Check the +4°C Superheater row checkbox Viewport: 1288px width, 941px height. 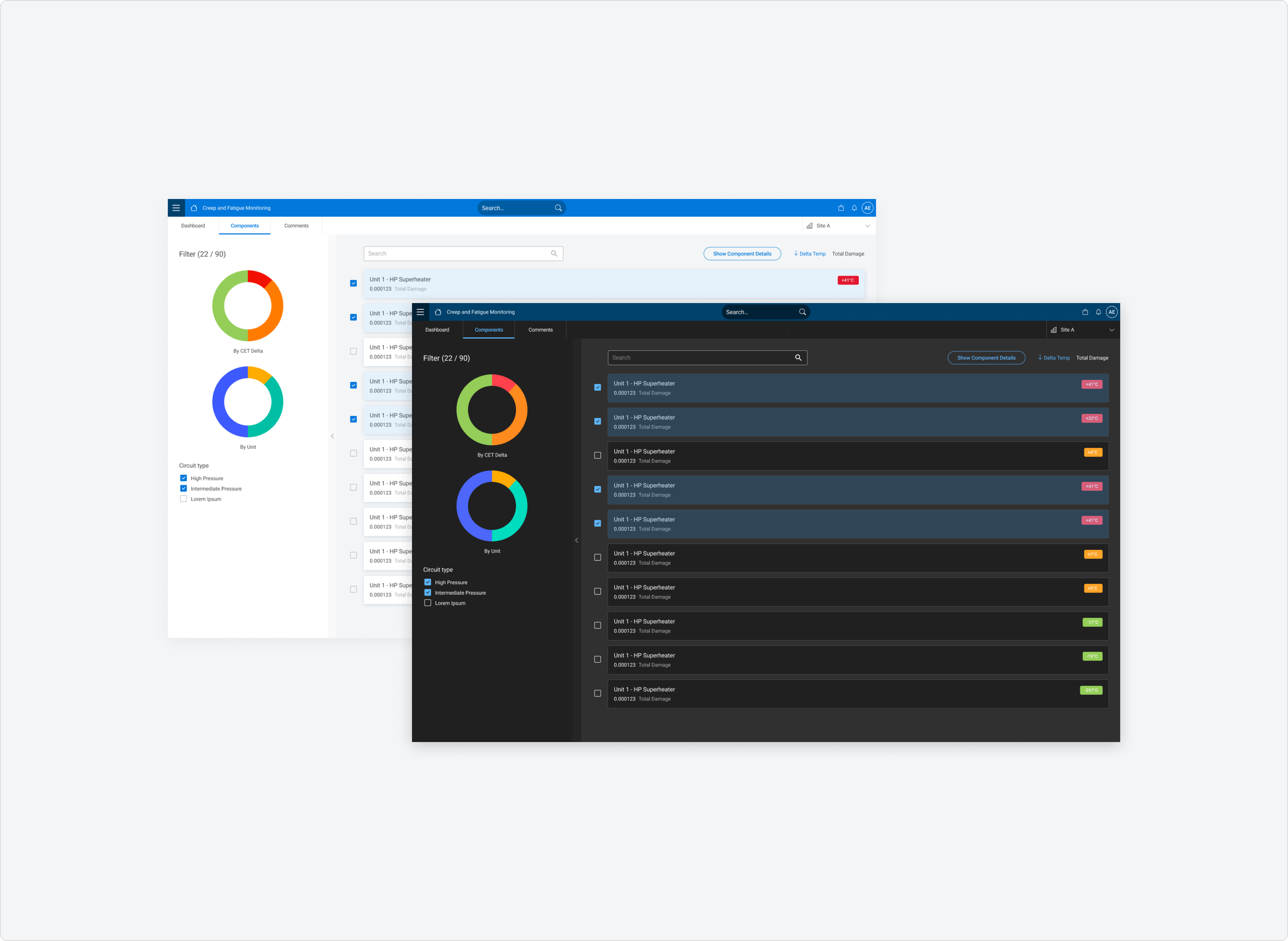[x=597, y=455]
